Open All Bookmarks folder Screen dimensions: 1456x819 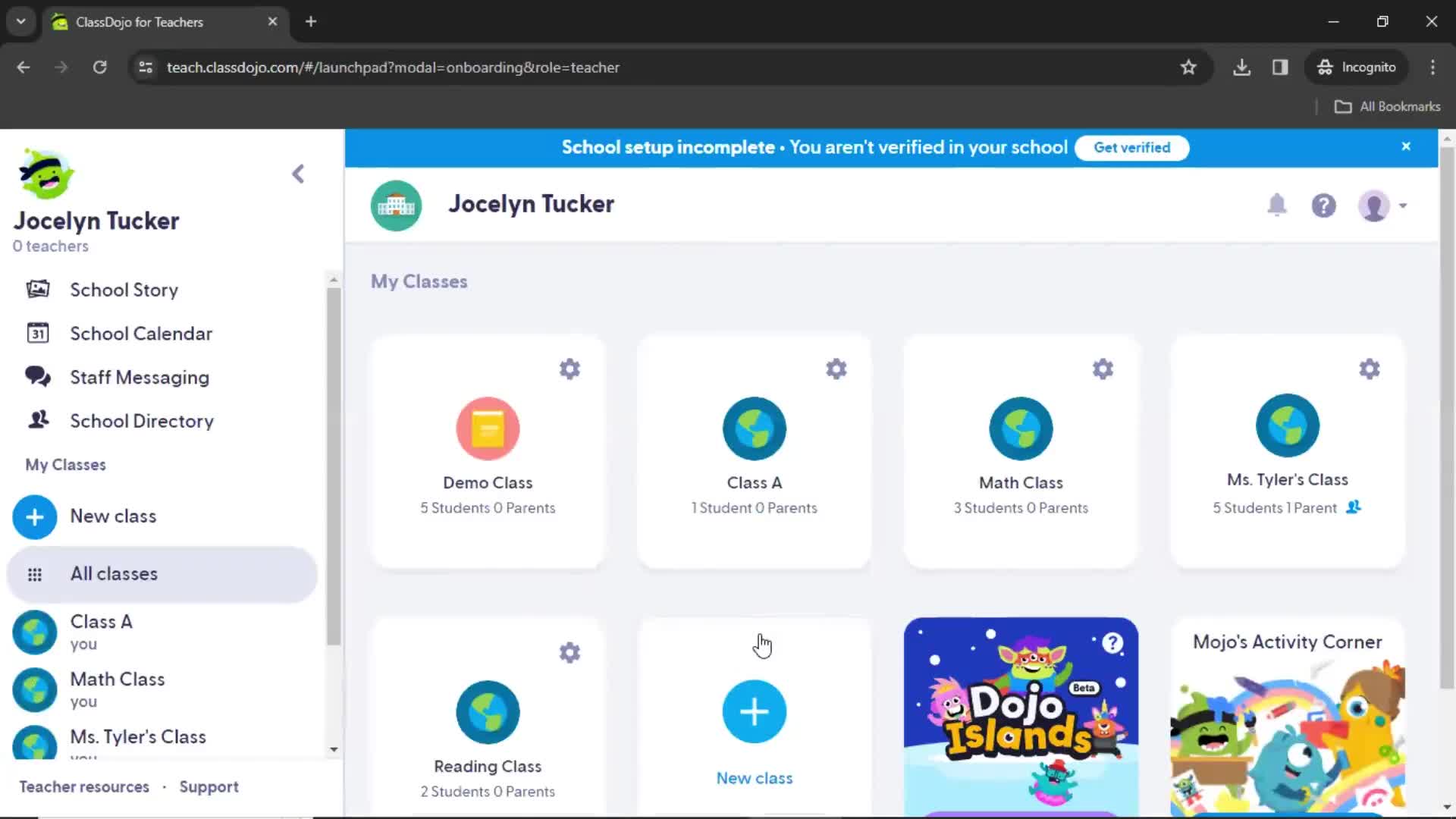coord(1387,107)
